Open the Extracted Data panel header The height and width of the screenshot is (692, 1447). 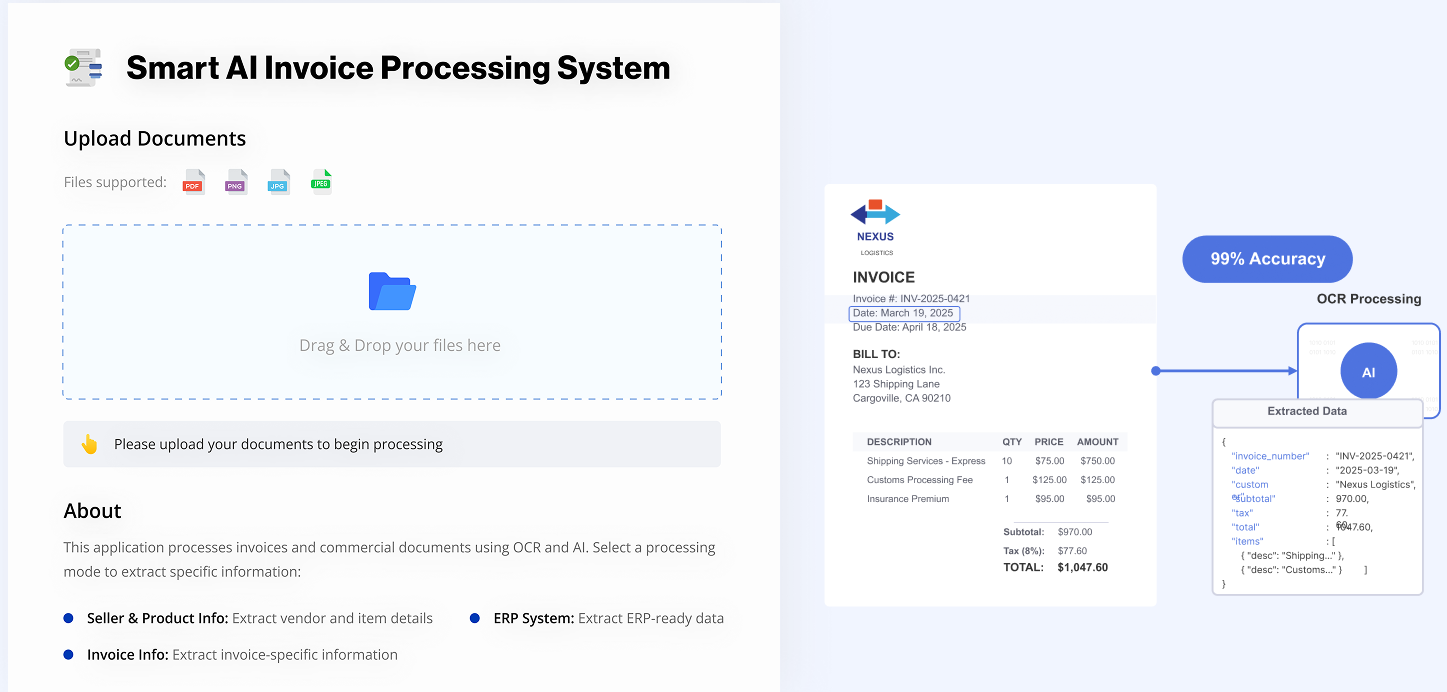1306,411
